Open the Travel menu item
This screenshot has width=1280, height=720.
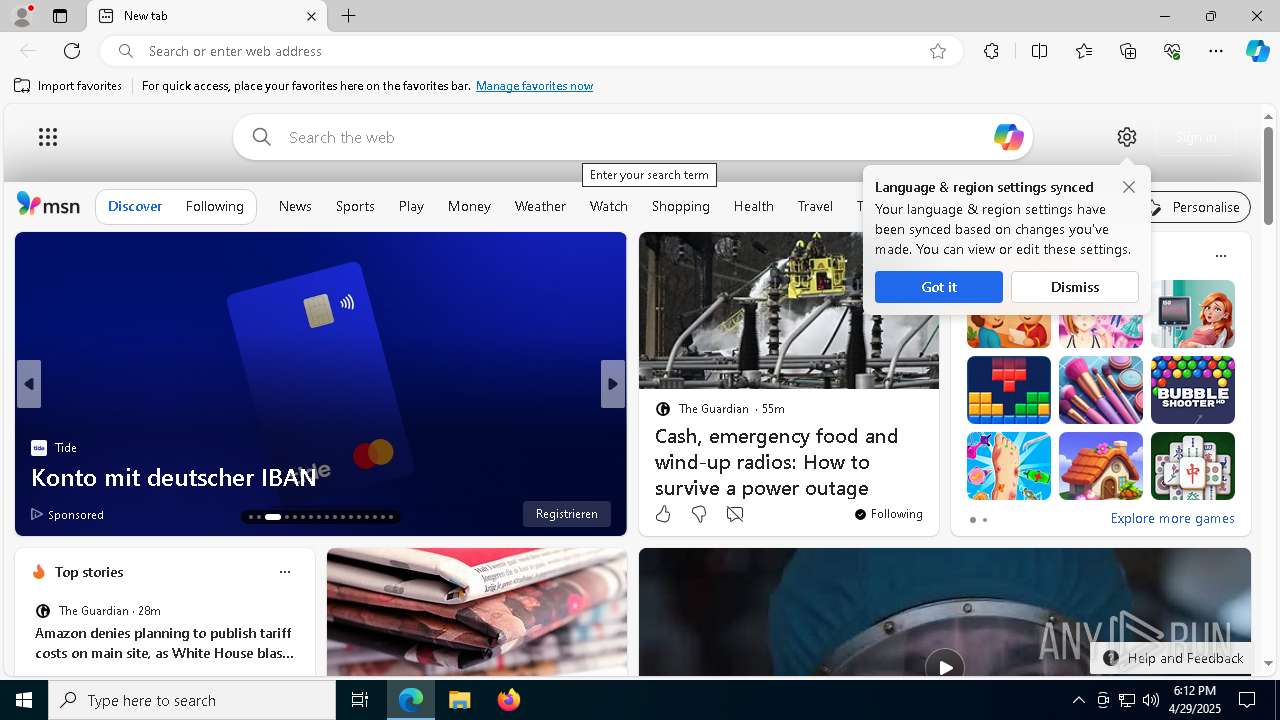815,206
